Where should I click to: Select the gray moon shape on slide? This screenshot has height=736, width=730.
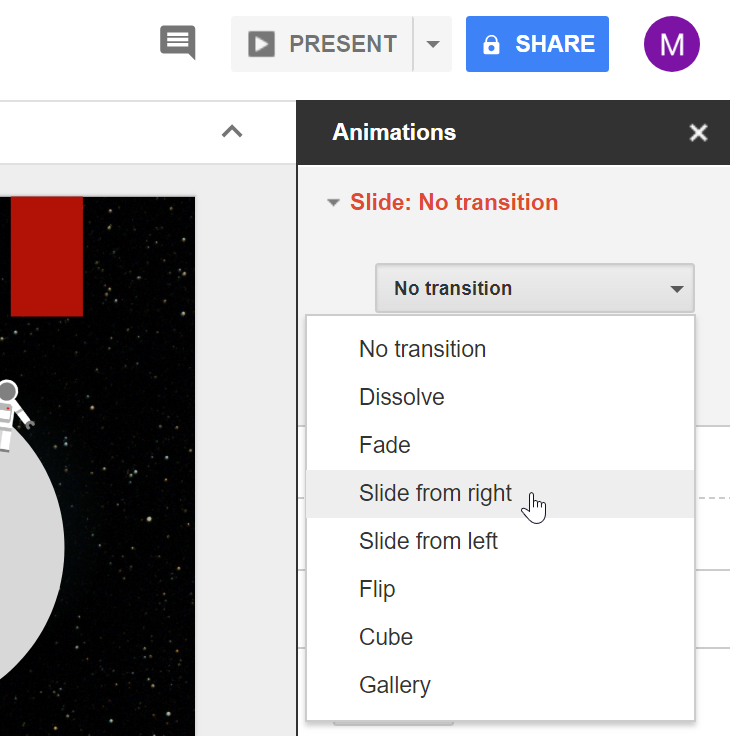pyautogui.click(x=28, y=554)
